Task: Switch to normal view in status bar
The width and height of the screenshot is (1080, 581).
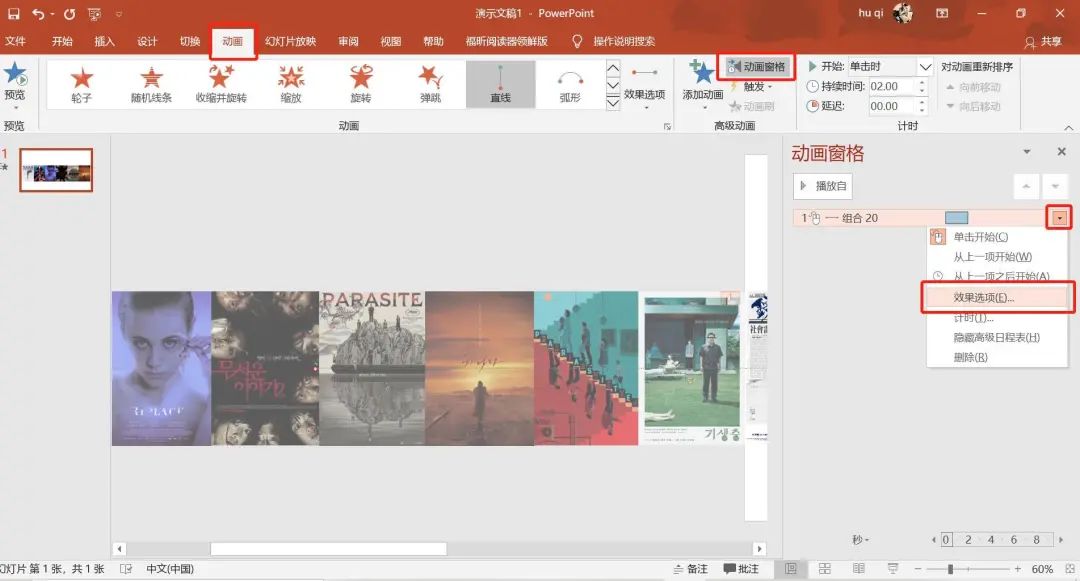Action: [791, 569]
